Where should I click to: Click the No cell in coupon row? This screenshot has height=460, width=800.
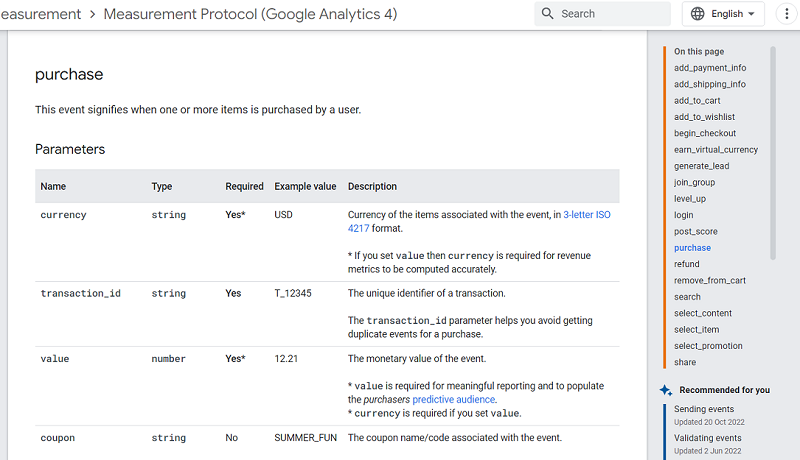click(232, 438)
